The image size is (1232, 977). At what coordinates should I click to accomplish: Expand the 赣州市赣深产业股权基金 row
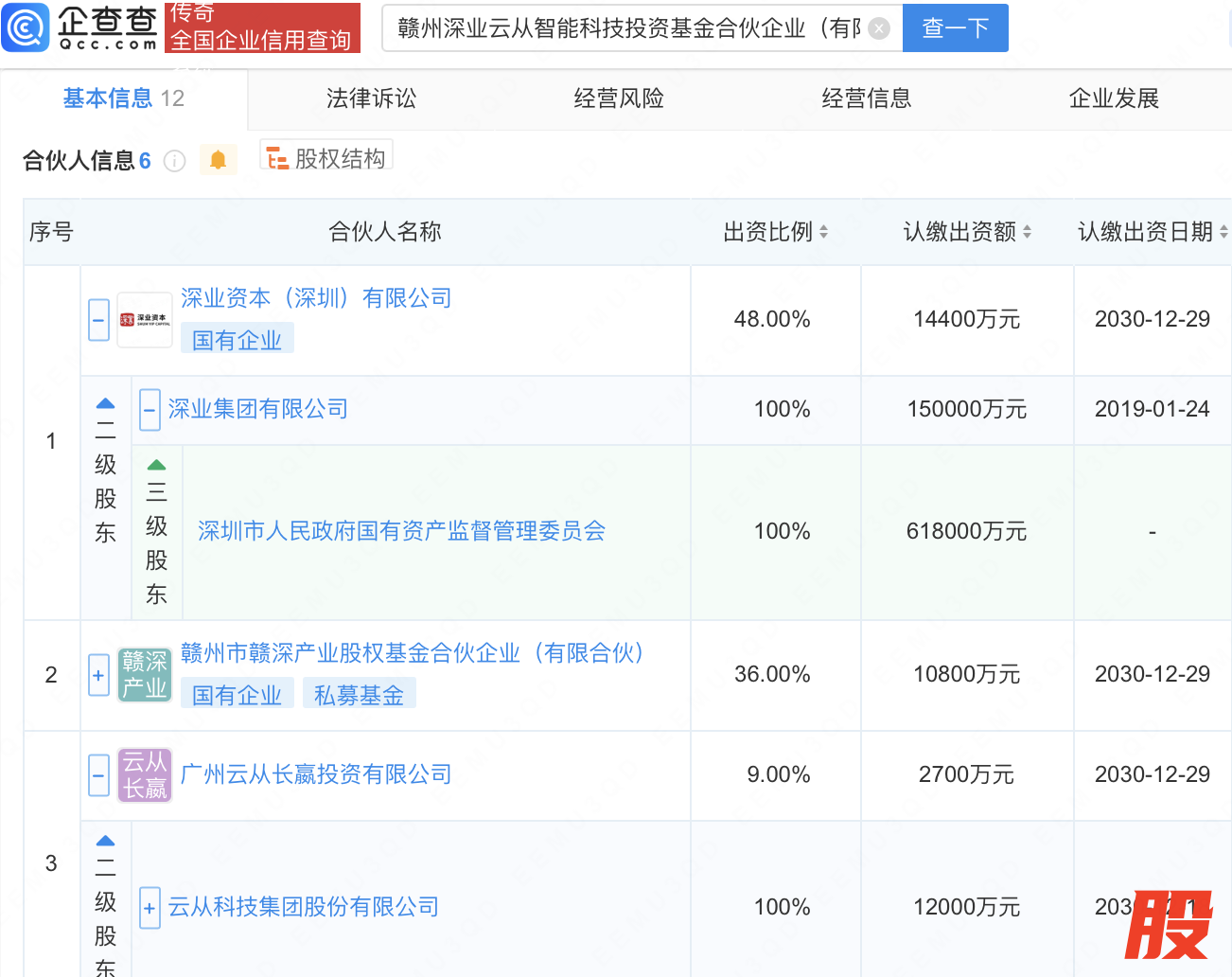98,675
